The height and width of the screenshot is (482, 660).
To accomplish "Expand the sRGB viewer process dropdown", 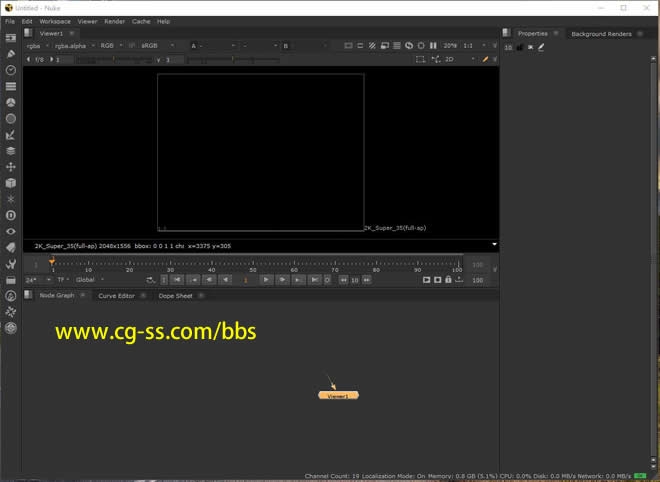I will coord(157,46).
